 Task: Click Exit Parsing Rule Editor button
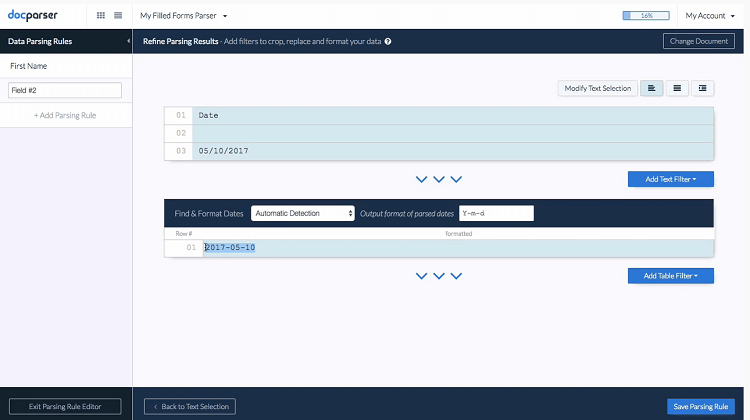pyautogui.click(x=65, y=407)
